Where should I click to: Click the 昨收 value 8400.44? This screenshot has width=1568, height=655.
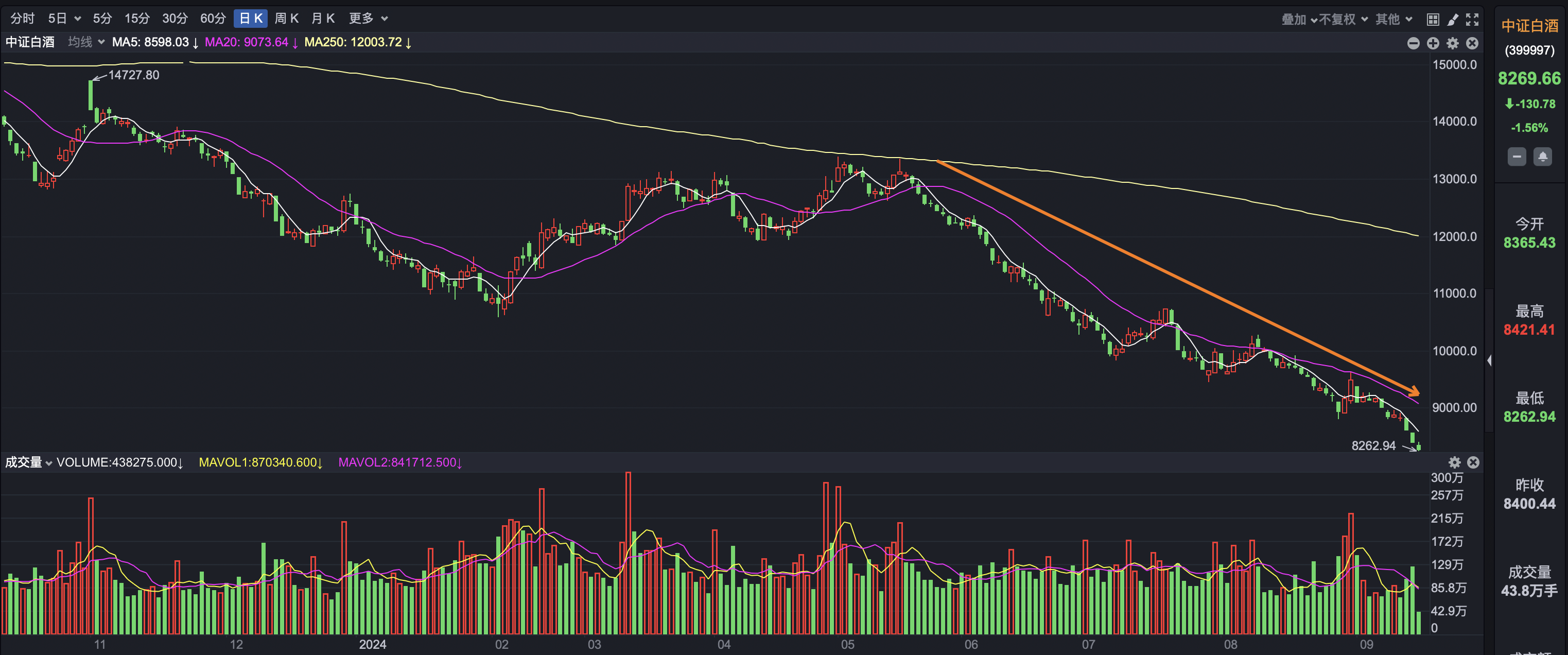(1530, 504)
